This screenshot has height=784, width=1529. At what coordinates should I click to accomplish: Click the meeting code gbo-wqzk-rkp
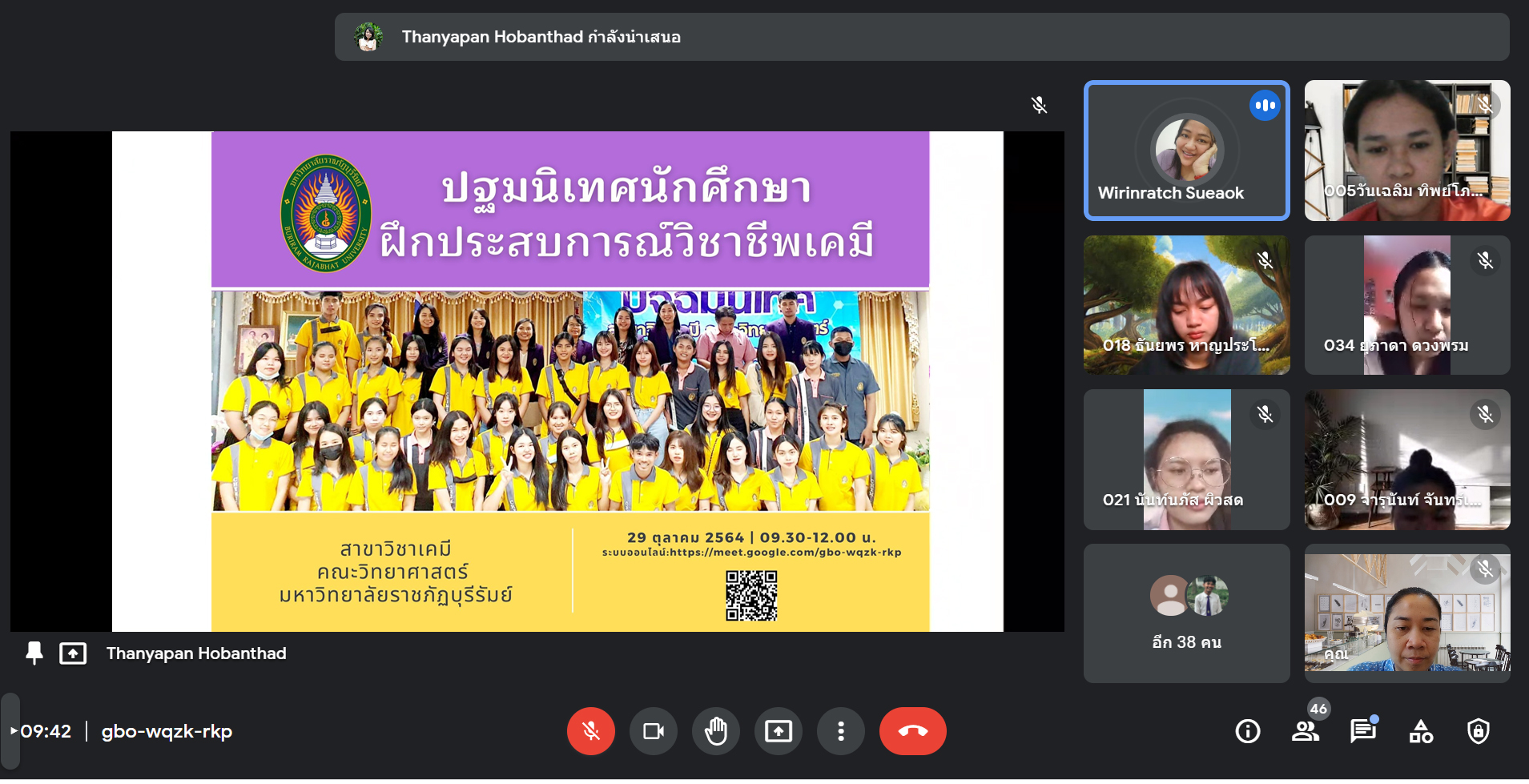point(167,731)
